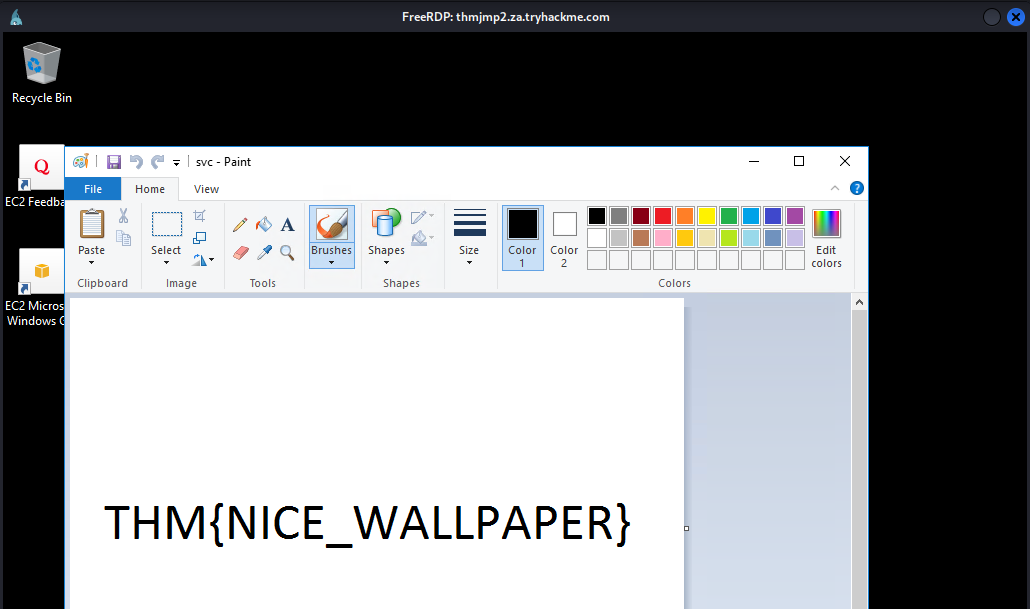Pick the red color swatch
This screenshot has height=609, width=1030.
click(x=662, y=216)
